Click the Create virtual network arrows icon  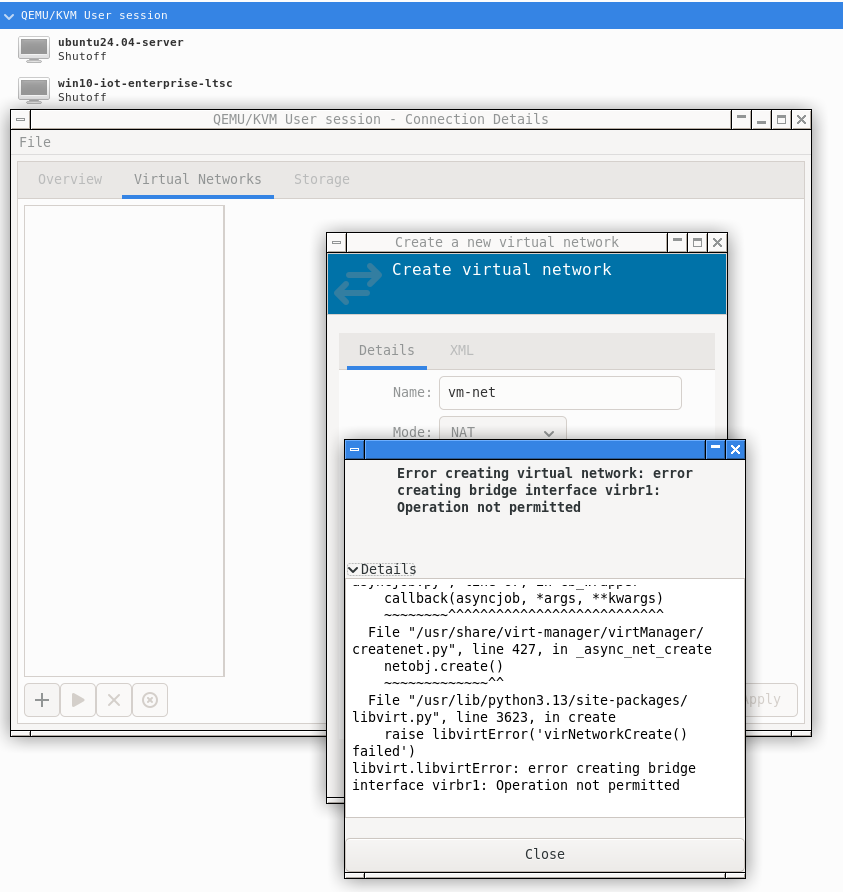pyautogui.click(x=358, y=283)
